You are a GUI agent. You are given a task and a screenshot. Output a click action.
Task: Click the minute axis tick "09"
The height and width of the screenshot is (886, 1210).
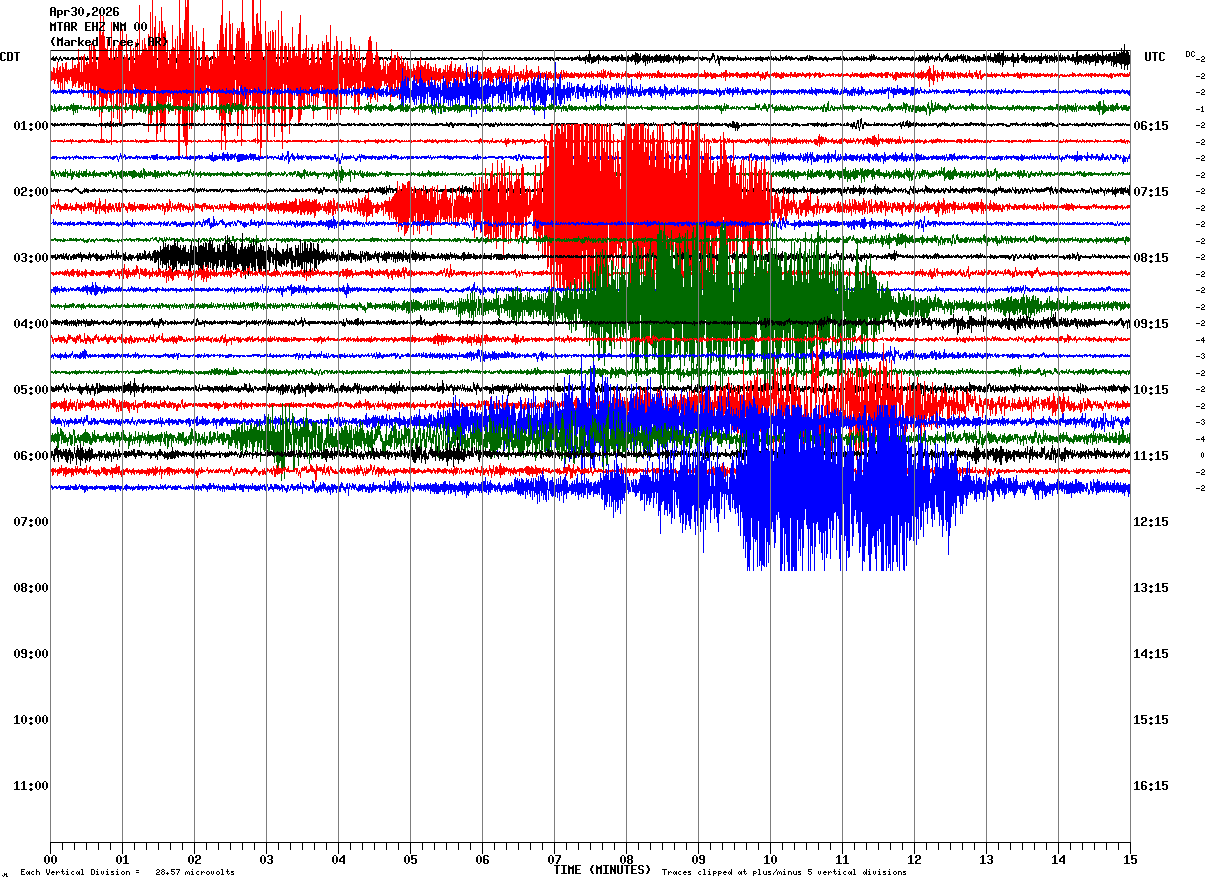pos(698,859)
